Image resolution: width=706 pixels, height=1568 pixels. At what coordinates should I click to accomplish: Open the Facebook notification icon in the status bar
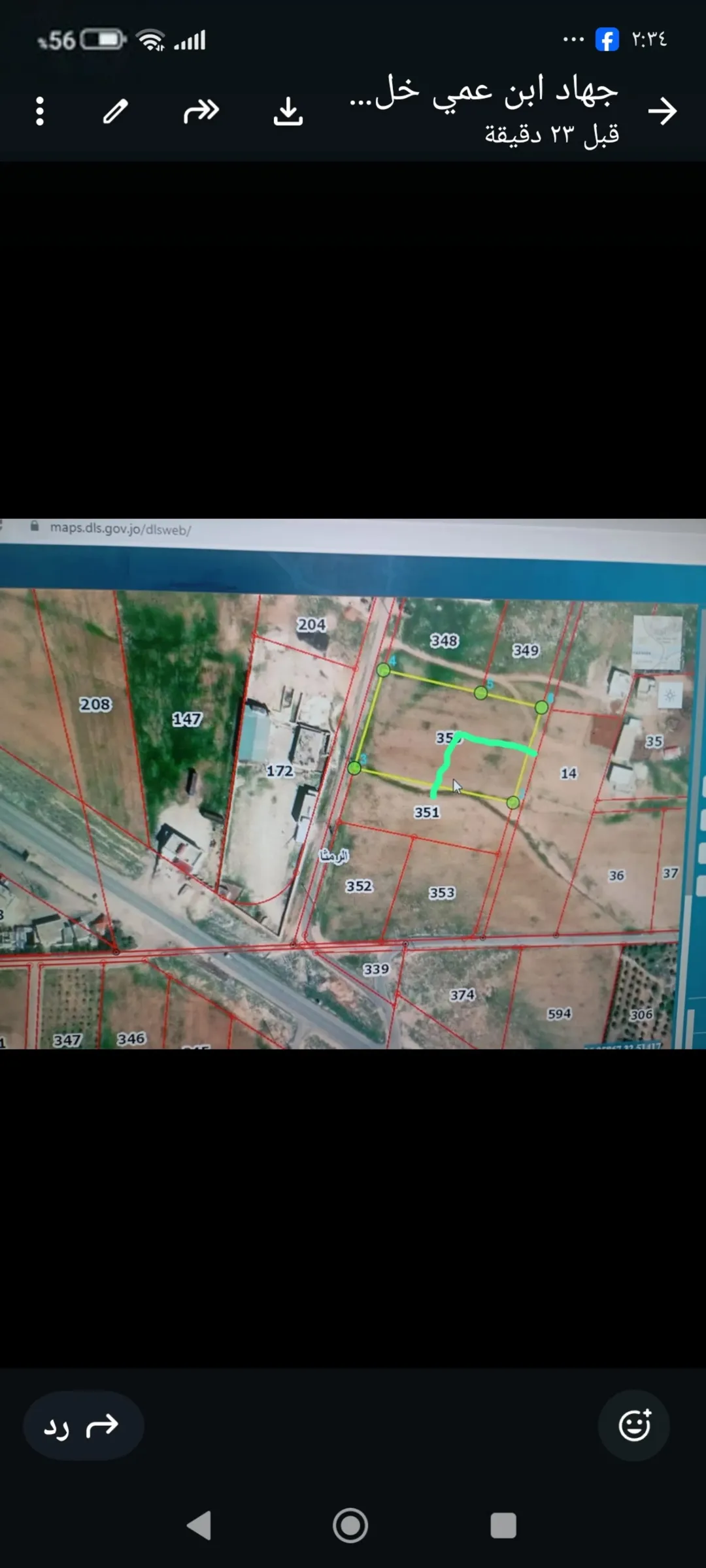(x=607, y=39)
